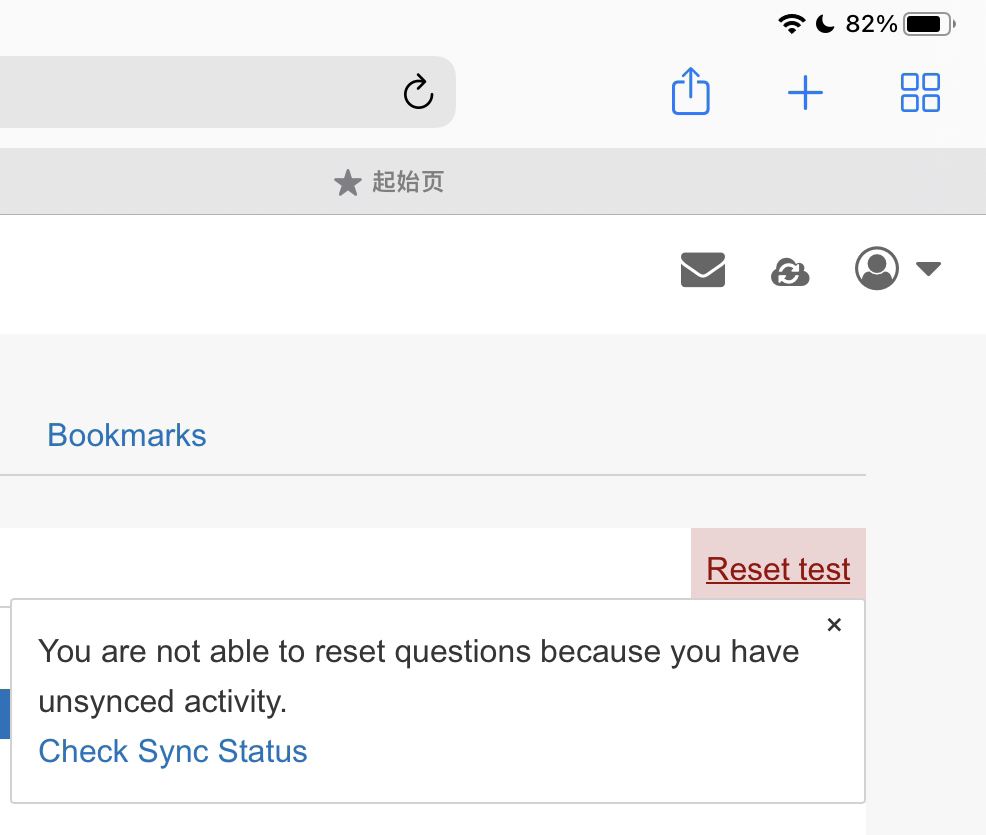The height and width of the screenshot is (835, 986).
Task: Open the messages envelope icon
Action: [702, 269]
